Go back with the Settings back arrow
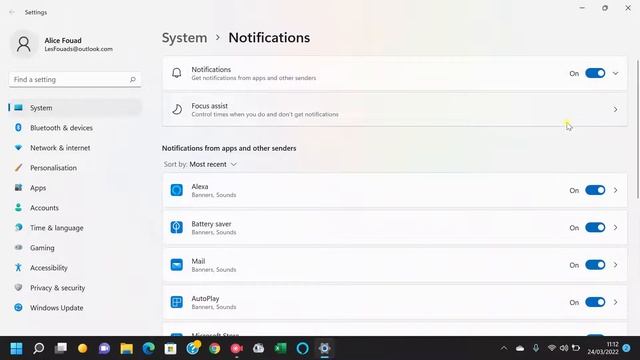 pos(12,12)
